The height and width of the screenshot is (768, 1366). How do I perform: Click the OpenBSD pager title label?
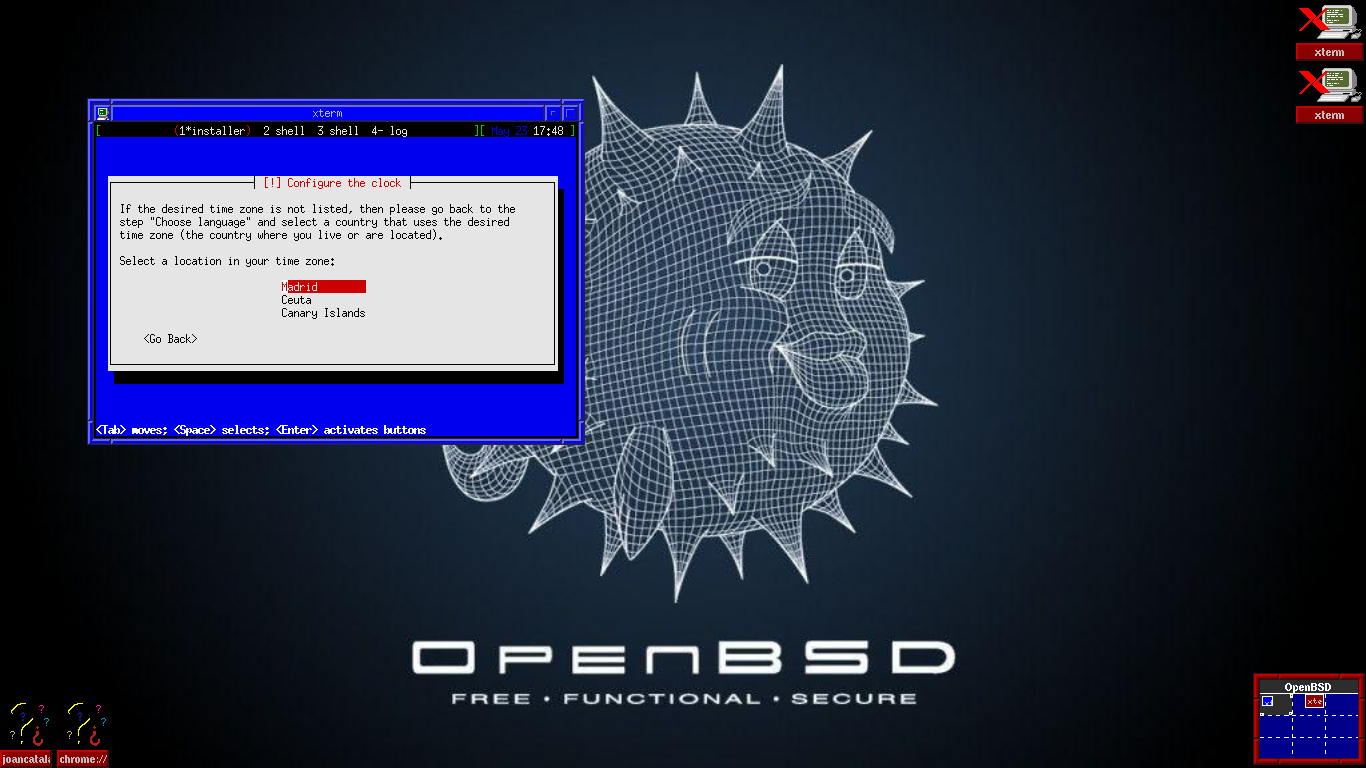tap(1308, 687)
